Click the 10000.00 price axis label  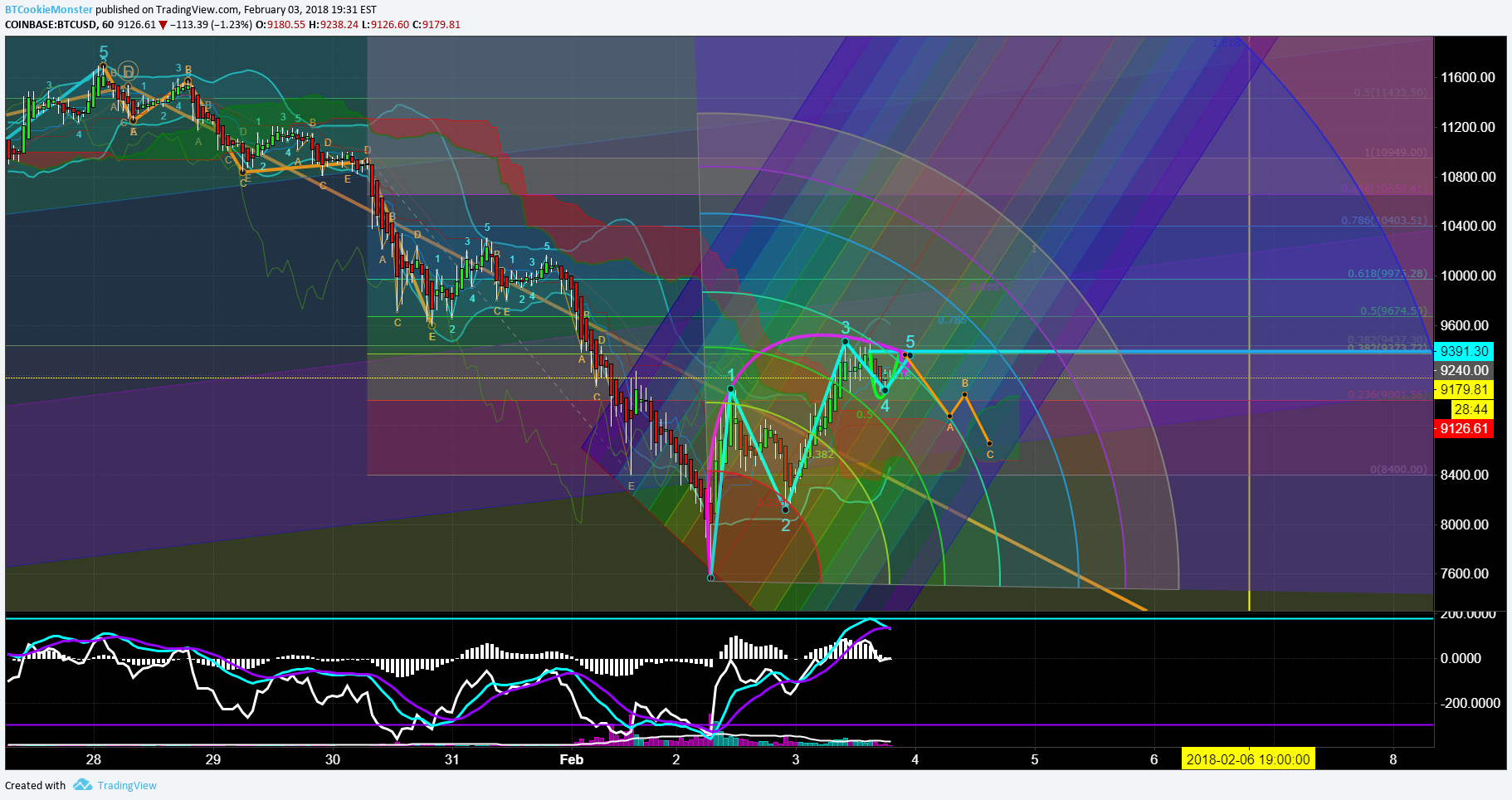click(x=1467, y=276)
